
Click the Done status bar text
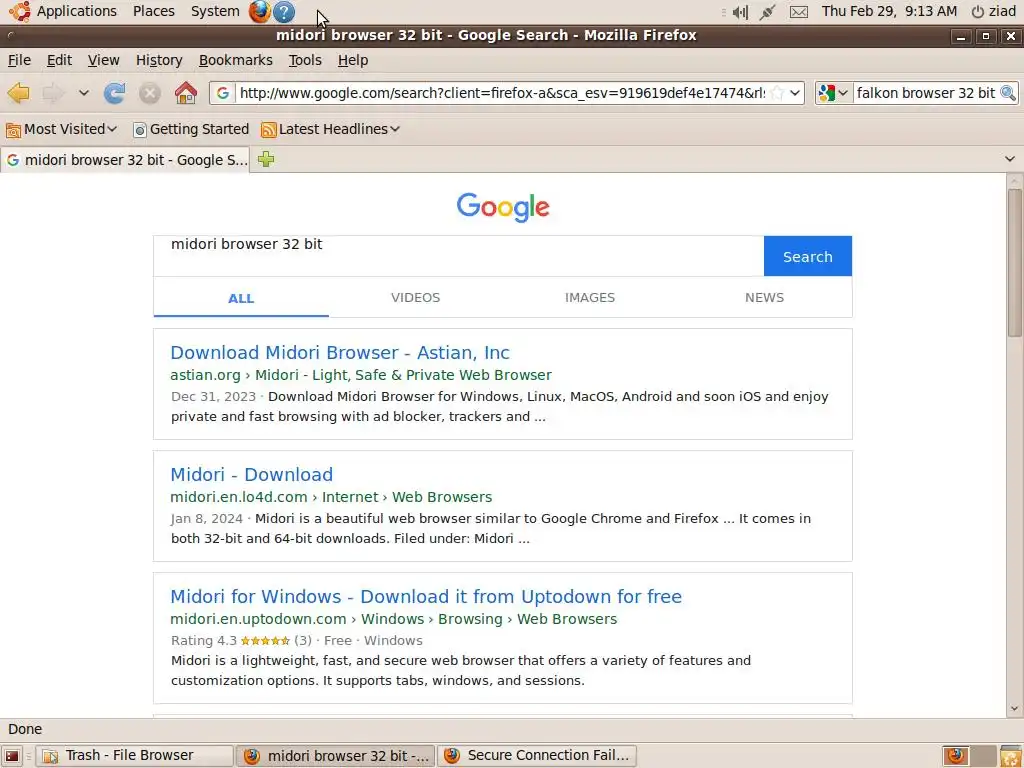(25, 729)
